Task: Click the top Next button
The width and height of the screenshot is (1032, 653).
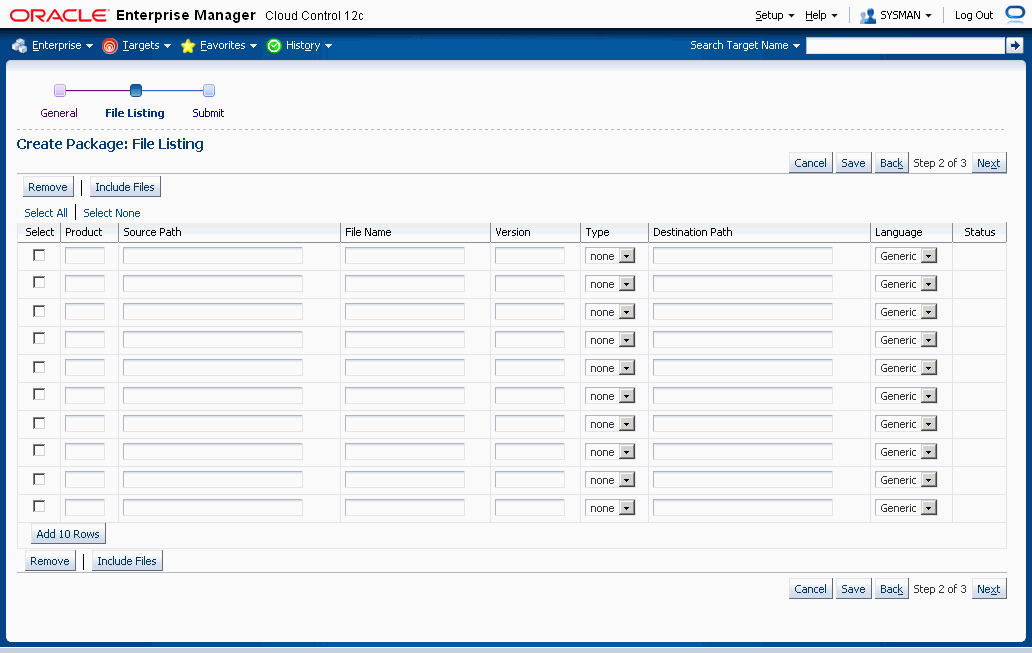Action: coord(989,163)
